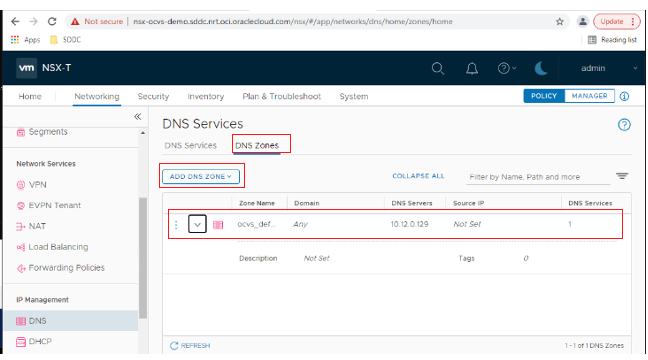Image resolution: width=648 pixels, height=360 pixels.
Task: Open the ADD DNS ZONE dropdown
Action: tap(201, 176)
